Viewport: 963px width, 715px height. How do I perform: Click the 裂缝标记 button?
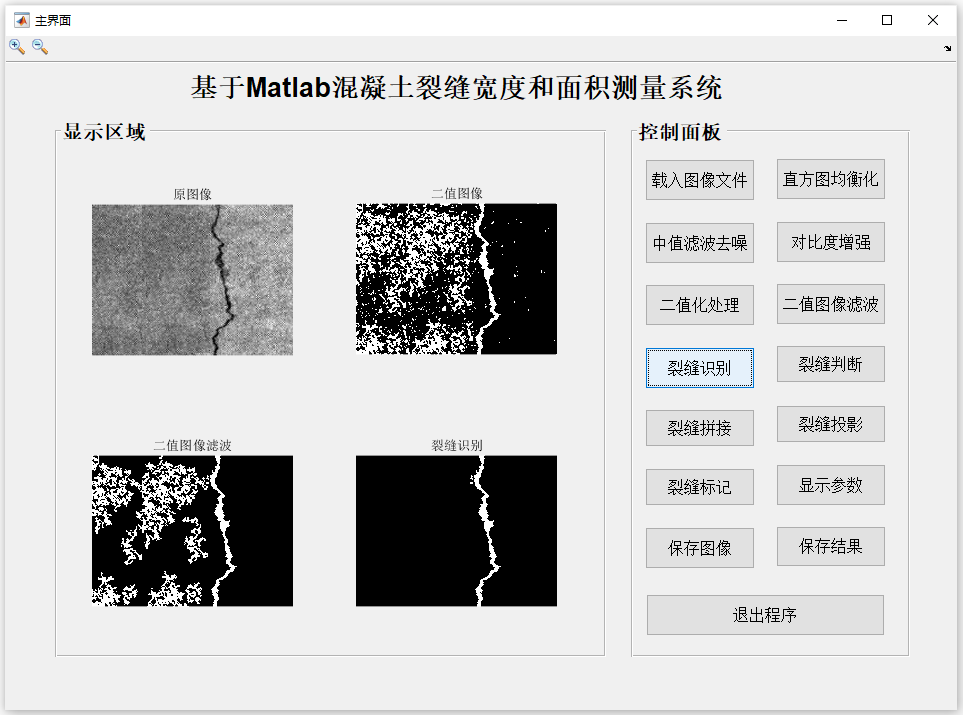pos(700,487)
